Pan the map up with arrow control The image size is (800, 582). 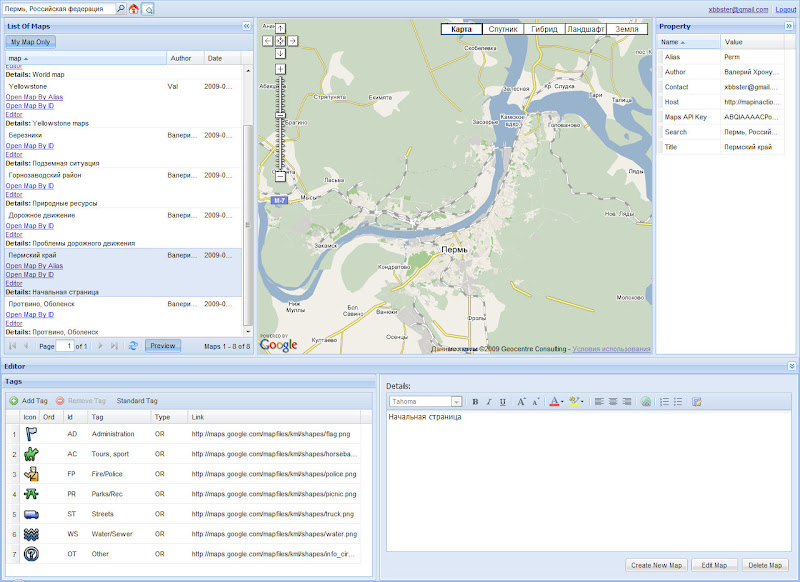[x=280, y=29]
